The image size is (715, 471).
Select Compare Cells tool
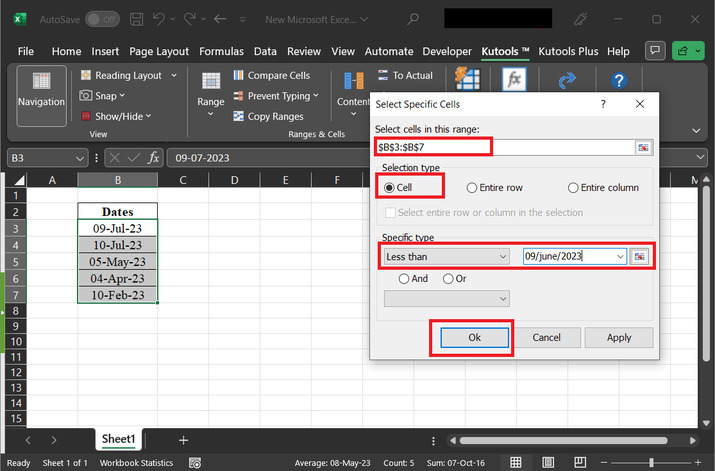click(272, 75)
